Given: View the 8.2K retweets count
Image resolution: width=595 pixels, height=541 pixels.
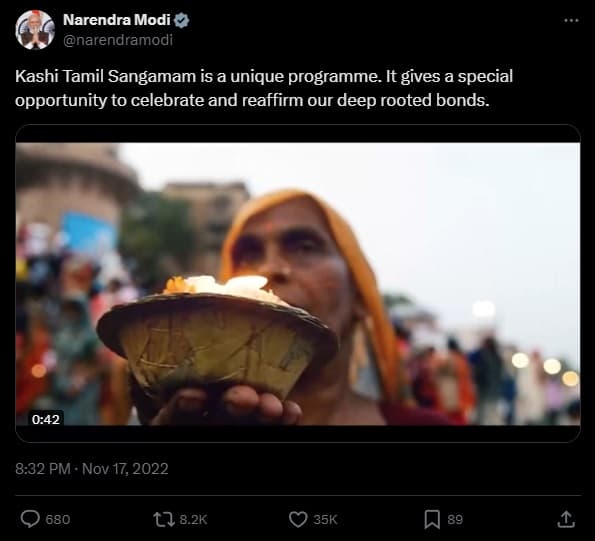Looking at the screenshot, I should click(x=193, y=519).
